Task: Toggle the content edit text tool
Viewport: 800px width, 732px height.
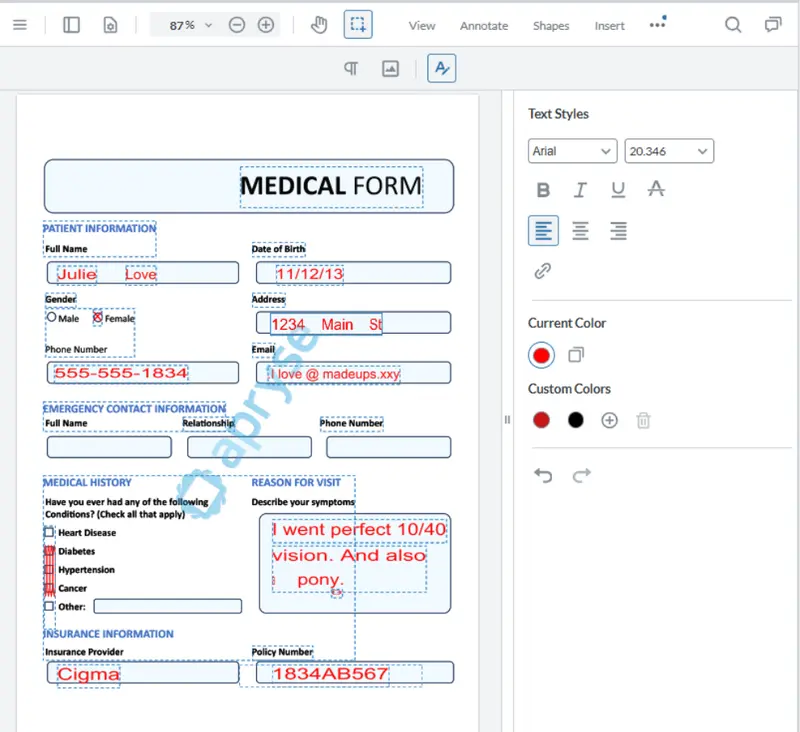Action: pyautogui.click(x=442, y=68)
